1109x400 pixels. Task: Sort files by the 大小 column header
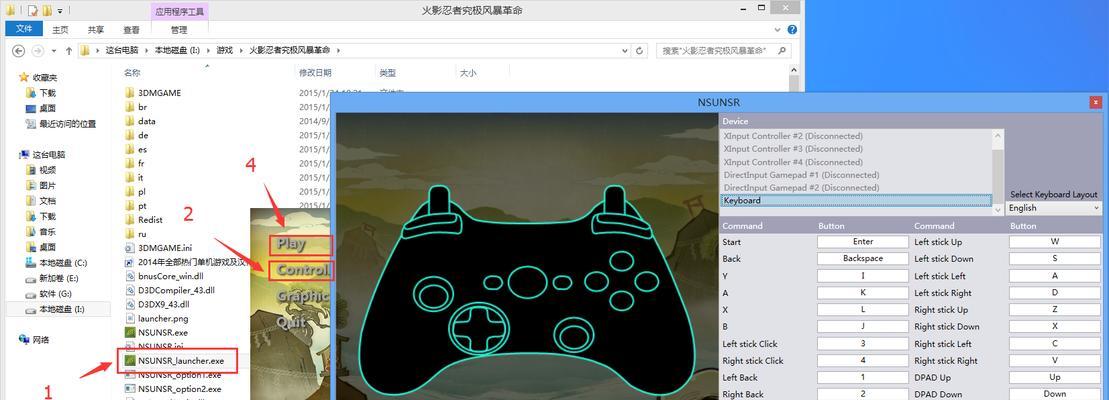pyautogui.click(x=468, y=73)
